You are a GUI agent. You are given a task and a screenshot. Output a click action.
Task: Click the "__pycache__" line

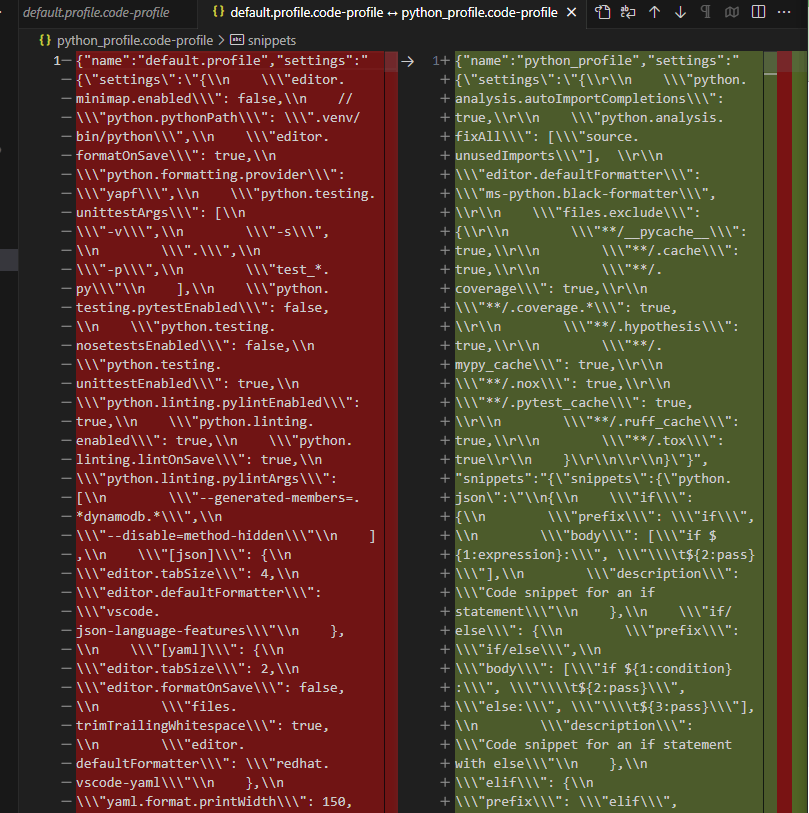coord(601,232)
